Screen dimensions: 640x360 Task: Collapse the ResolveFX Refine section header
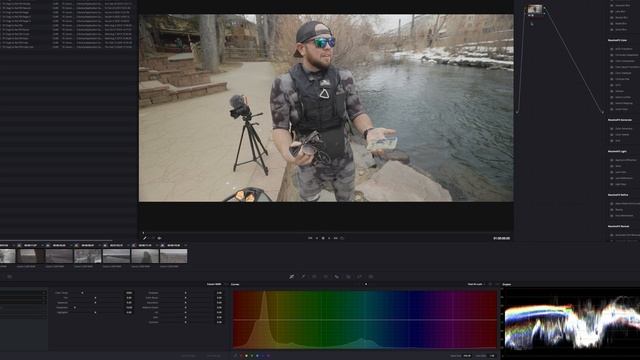point(618,195)
